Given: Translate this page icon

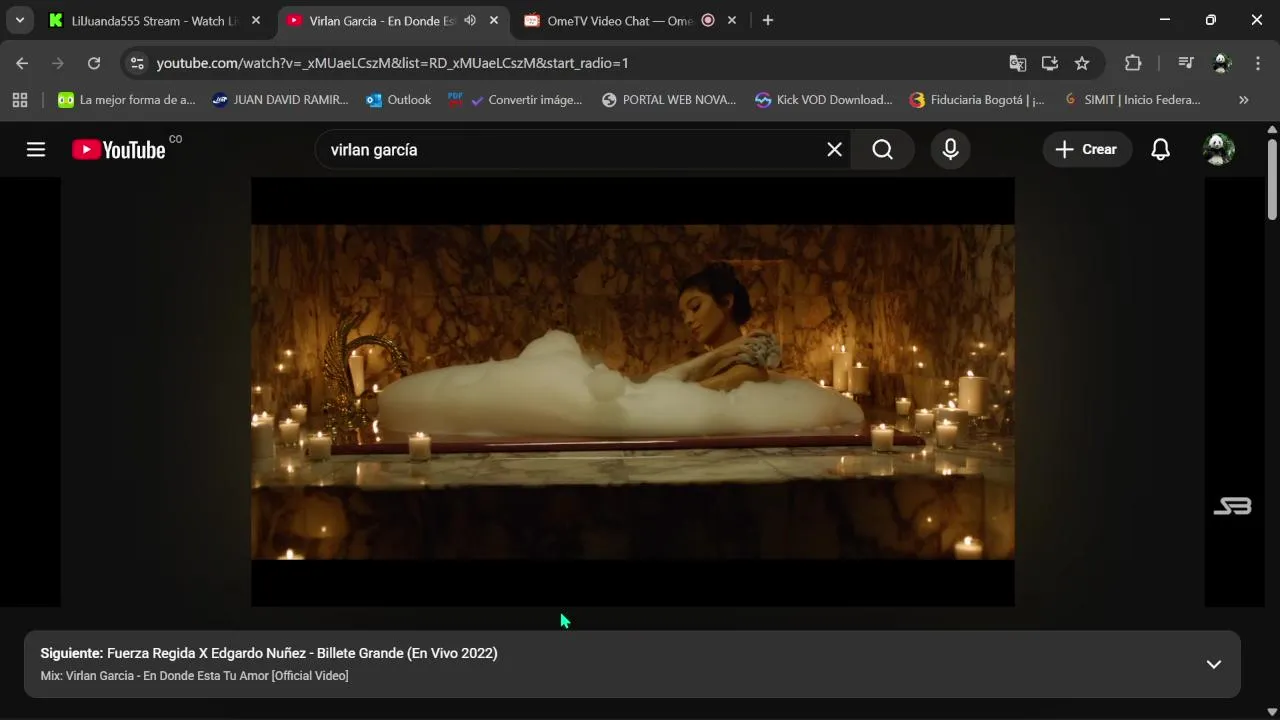Looking at the screenshot, I should click(x=1018, y=63).
